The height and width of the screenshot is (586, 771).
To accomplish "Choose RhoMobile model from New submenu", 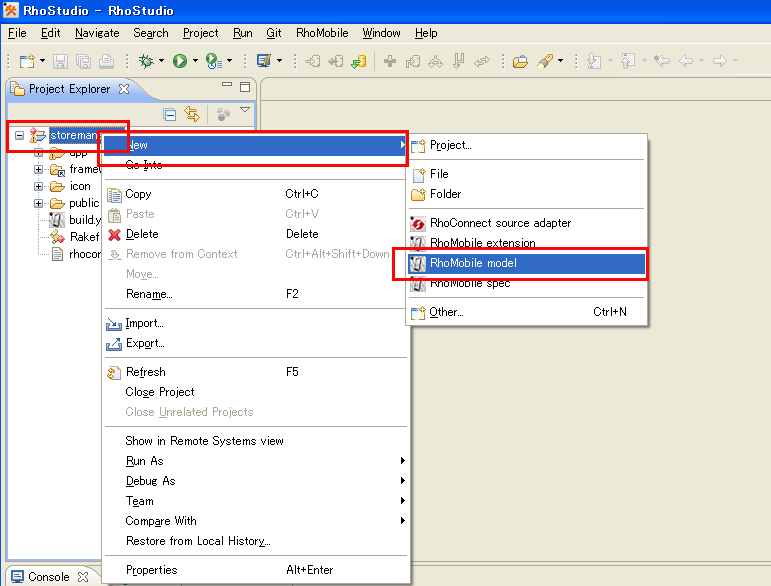I will click(526, 263).
